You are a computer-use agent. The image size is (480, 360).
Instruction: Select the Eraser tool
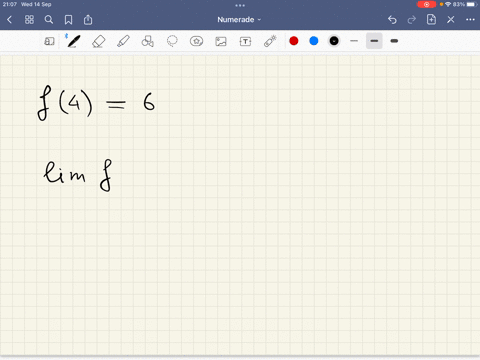point(98,41)
